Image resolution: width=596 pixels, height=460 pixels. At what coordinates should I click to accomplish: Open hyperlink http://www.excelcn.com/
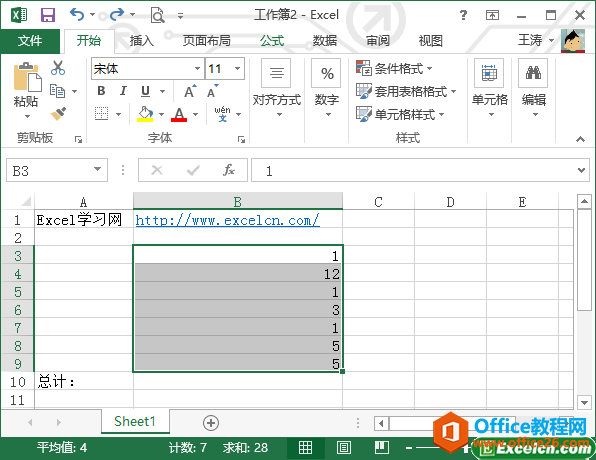pyautogui.click(x=227, y=220)
